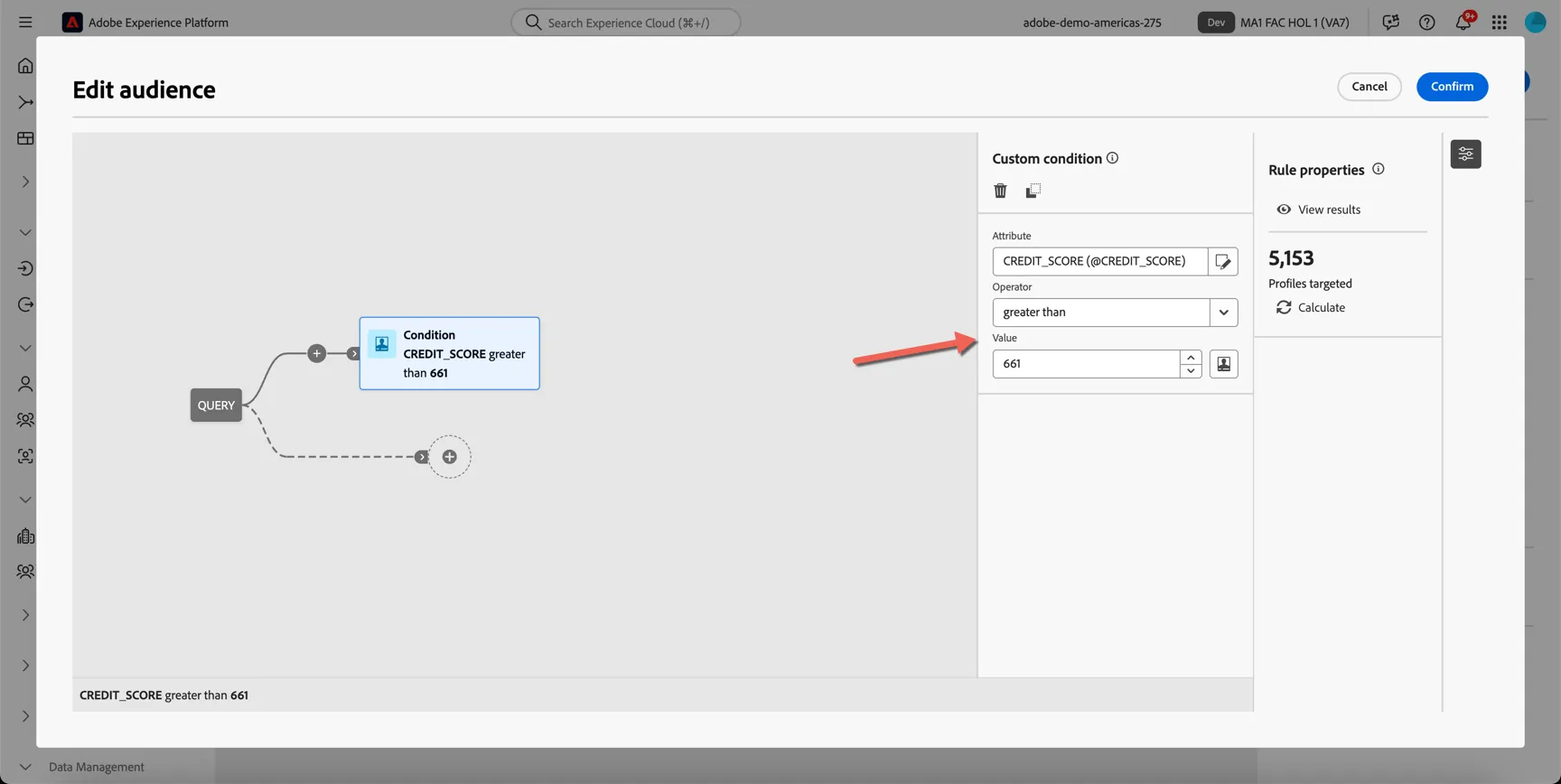Click Calculate to refresh profiles targeted
The image size is (1561, 784).
click(x=1311, y=308)
